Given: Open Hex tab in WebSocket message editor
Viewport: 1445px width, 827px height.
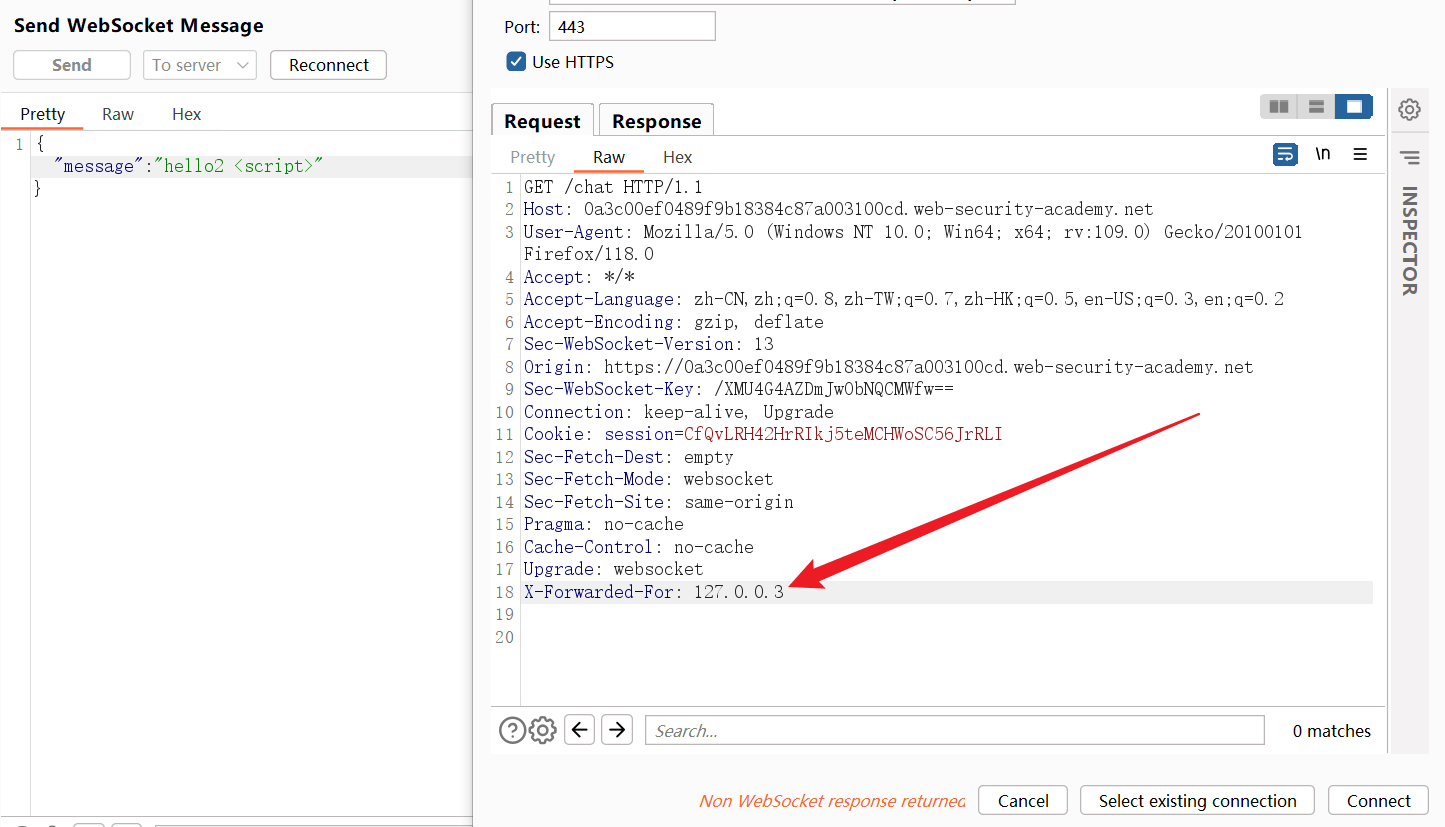Looking at the screenshot, I should (x=186, y=114).
